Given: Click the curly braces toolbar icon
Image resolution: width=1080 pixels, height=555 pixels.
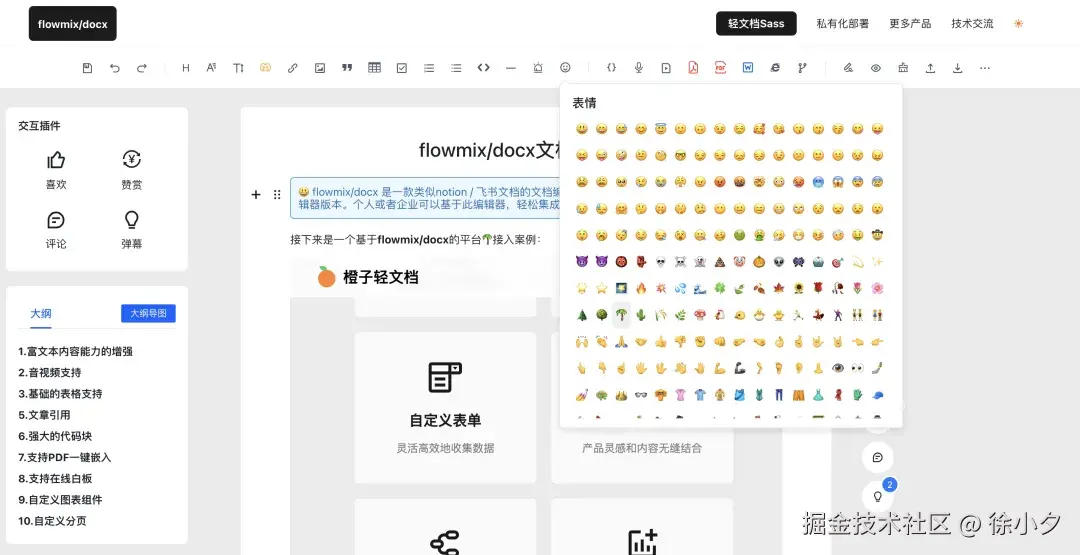Looking at the screenshot, I should 611,67.
